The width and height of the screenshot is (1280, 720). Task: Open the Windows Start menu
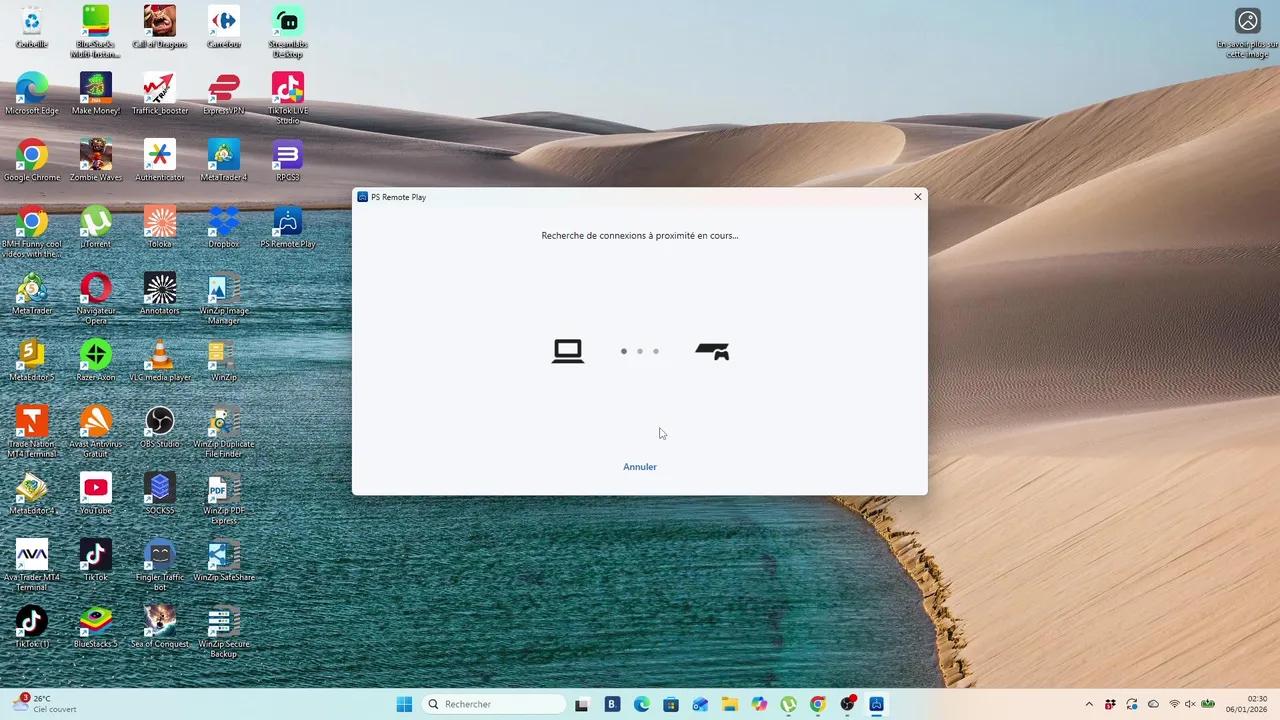(x=404, y=704)
